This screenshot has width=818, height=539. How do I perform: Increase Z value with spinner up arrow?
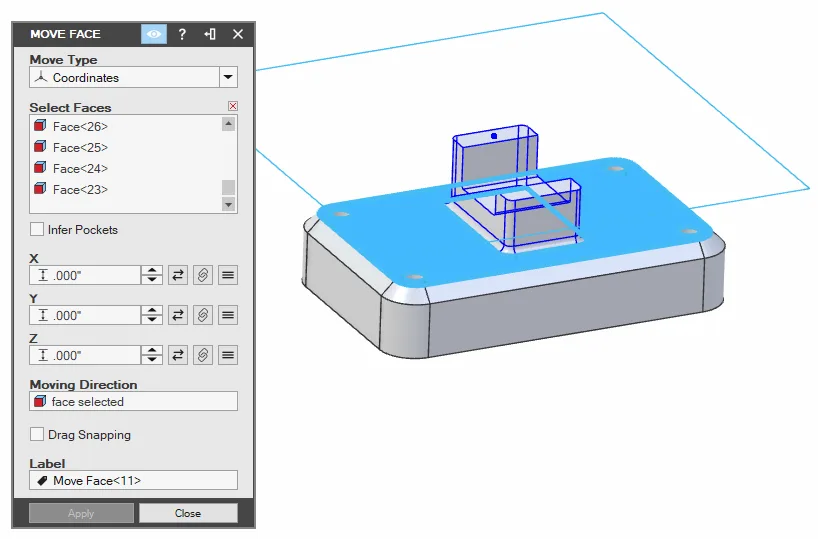152,351
